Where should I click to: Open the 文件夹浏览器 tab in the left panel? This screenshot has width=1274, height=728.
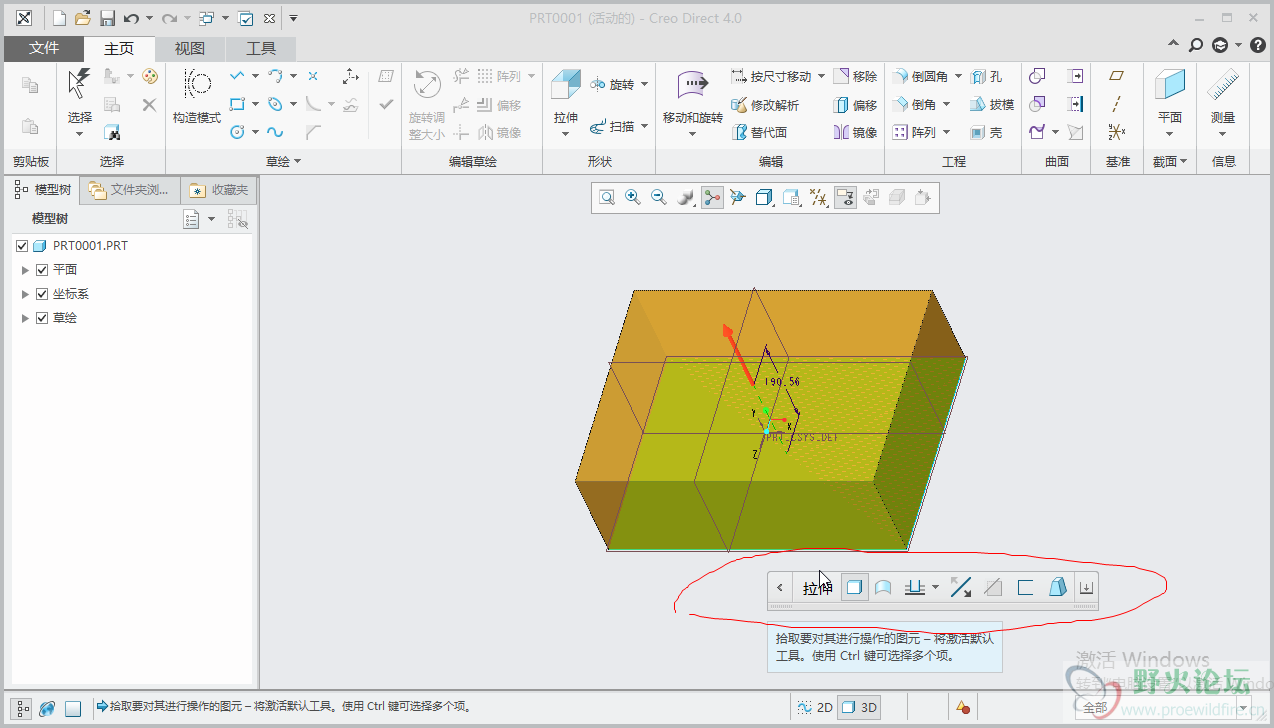click(x=129, y=190)
